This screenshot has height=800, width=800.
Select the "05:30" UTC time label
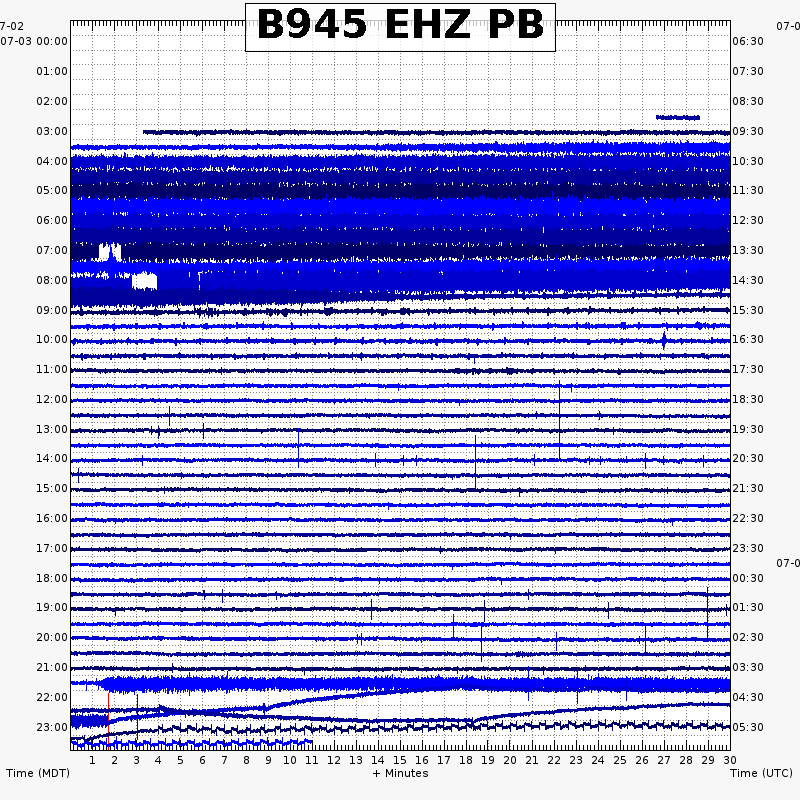coord(748,728)
